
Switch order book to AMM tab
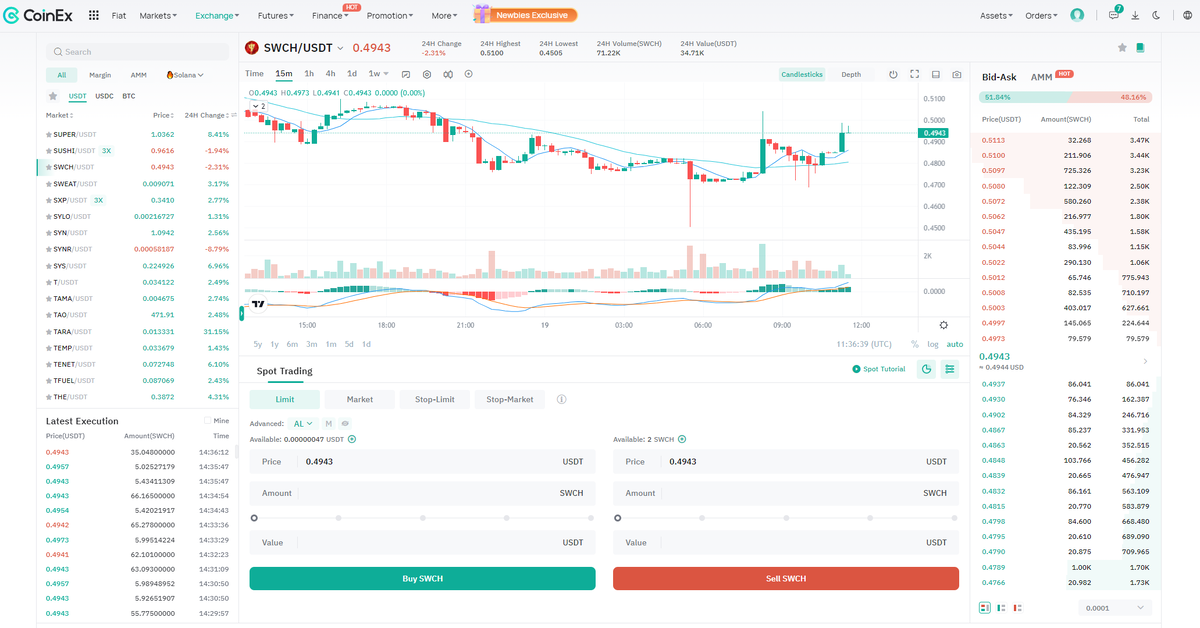pyautogui.click(x=1041, y=77)
